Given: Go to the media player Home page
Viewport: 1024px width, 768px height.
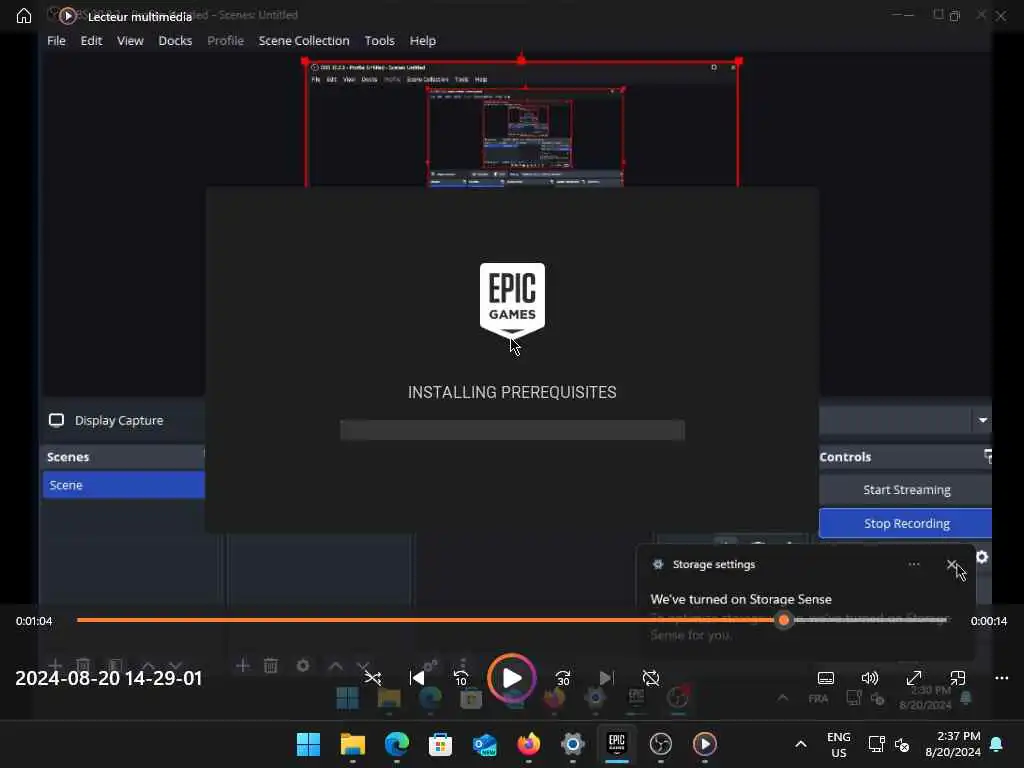Looking at the screenshot, I should click(x=24, y=16).
